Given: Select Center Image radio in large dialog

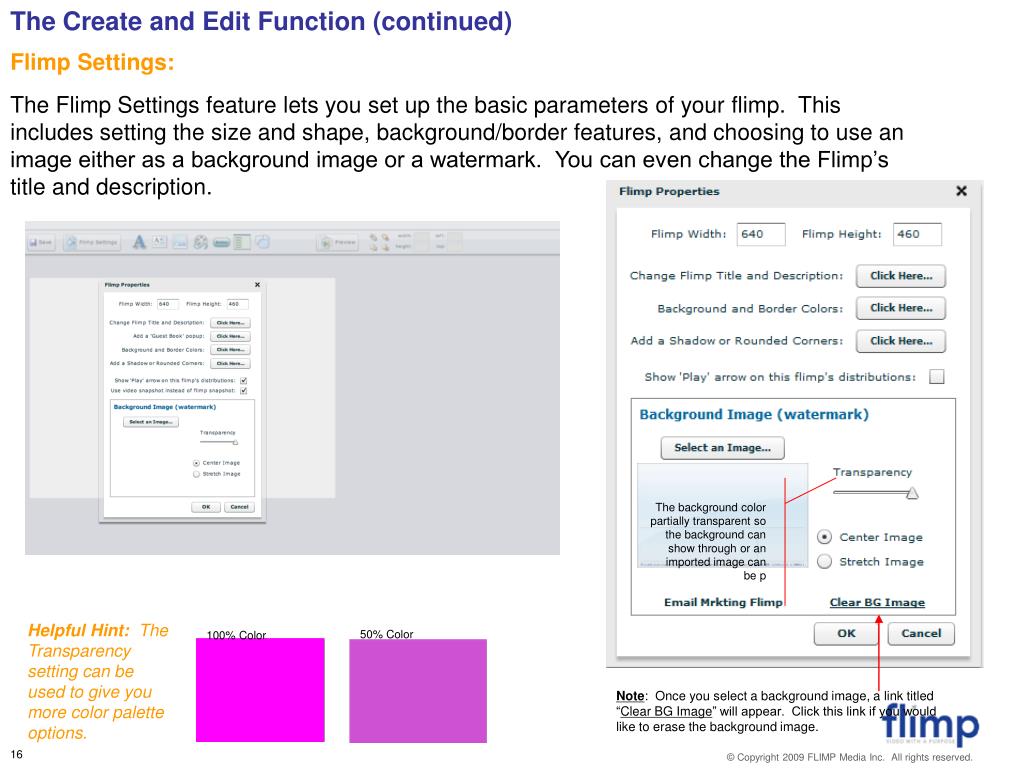Looking at the screenshot, I should (825, 537).
